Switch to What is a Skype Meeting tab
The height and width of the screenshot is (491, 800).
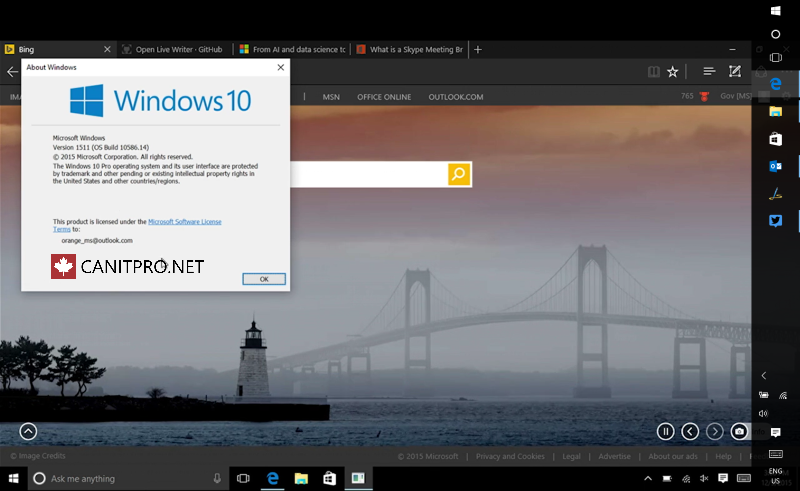pos(411,50)
